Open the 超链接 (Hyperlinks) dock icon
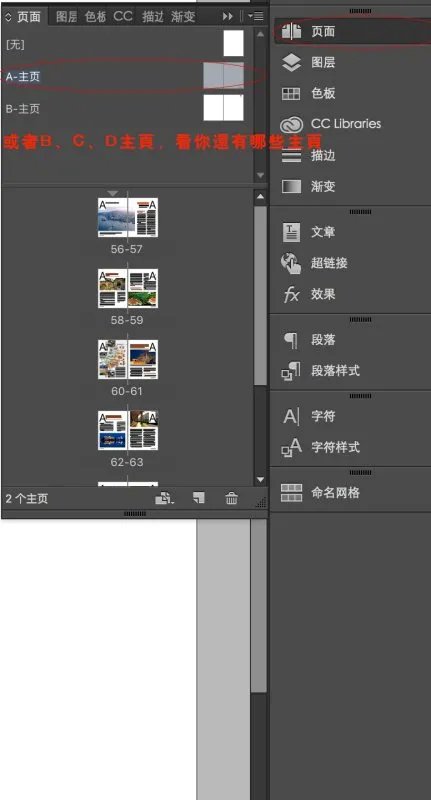The image size is (431, 800). pyautogui.click(x=291, y=263)
